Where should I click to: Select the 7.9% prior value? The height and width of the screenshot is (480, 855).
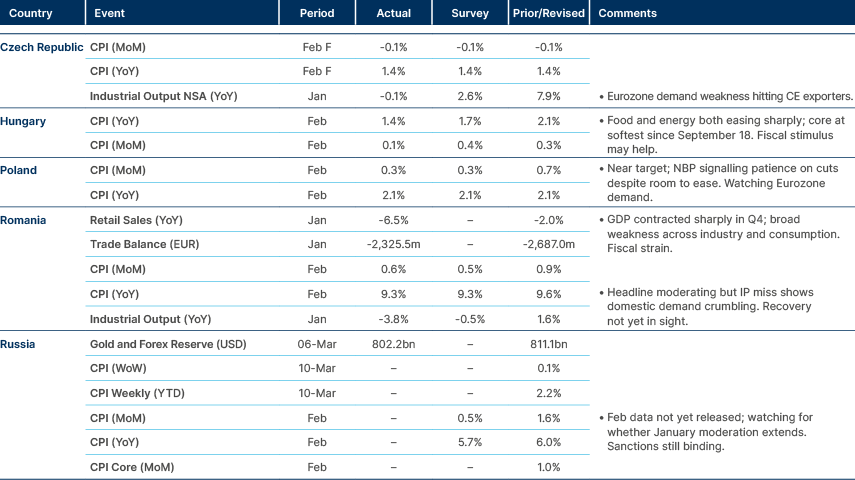click(x=549, y=96)
